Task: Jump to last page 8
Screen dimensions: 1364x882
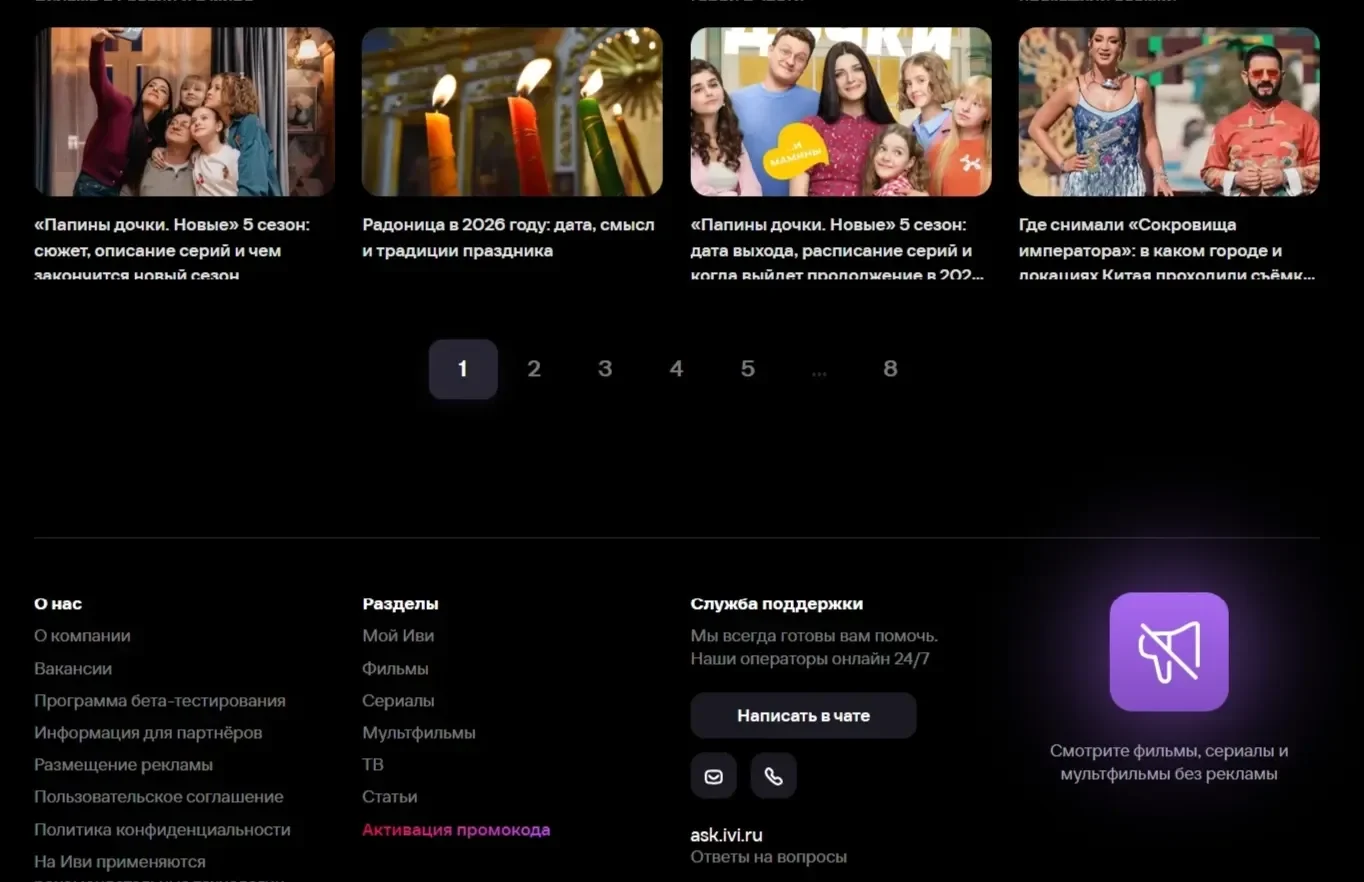Action: 890,369
